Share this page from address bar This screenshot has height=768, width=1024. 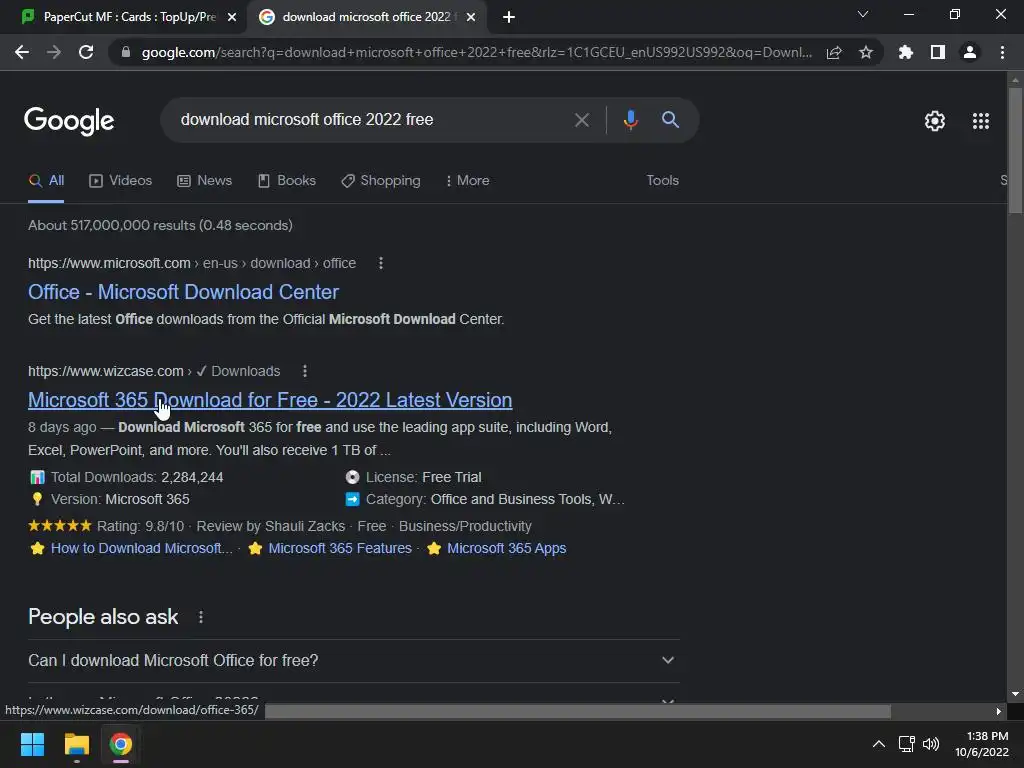(x=834, y=52)
